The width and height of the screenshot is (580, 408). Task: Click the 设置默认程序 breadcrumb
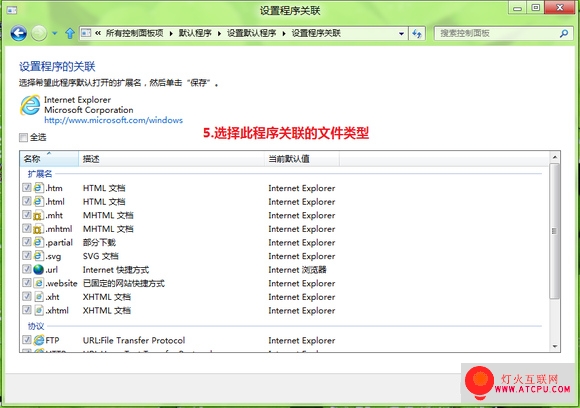click(x=252, y=33)
